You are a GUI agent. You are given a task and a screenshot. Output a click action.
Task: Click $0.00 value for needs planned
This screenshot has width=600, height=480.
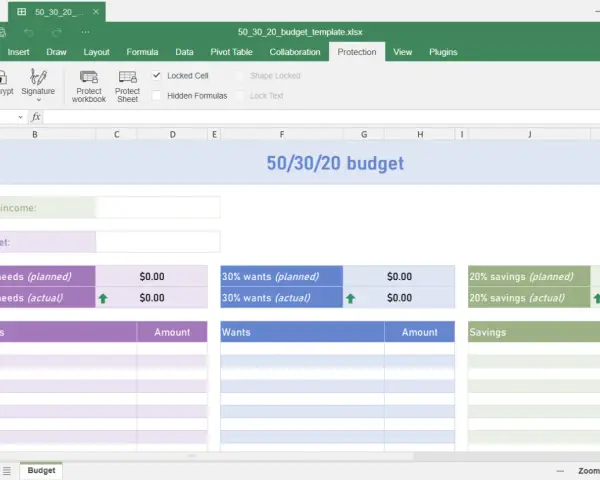pos(152,276)
